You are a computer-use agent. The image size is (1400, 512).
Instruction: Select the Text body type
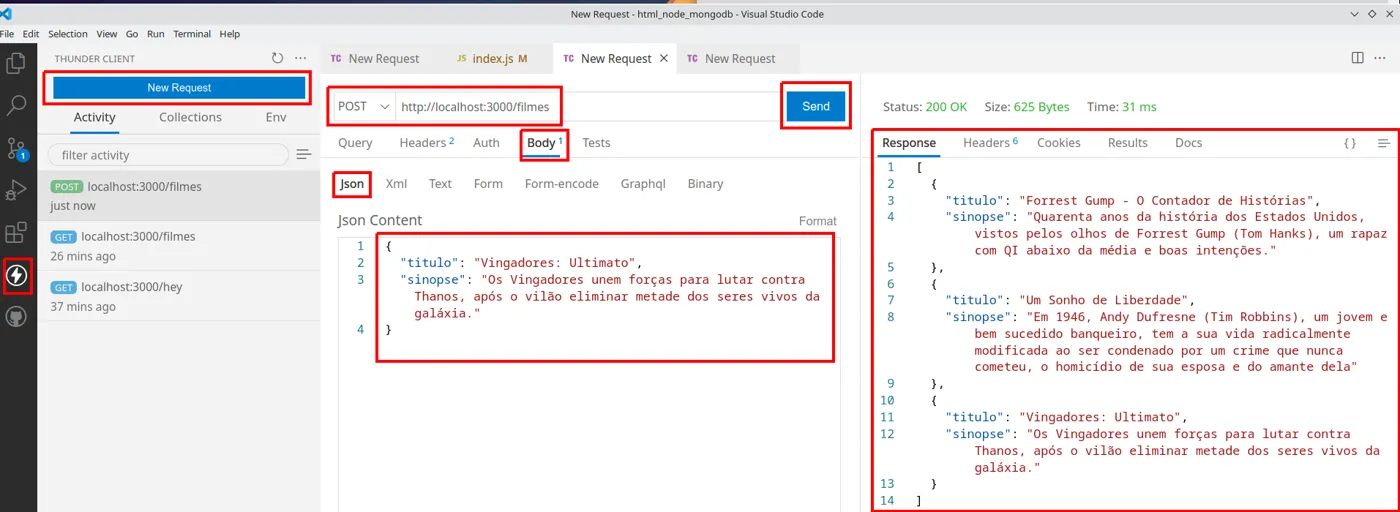(440, 184)
